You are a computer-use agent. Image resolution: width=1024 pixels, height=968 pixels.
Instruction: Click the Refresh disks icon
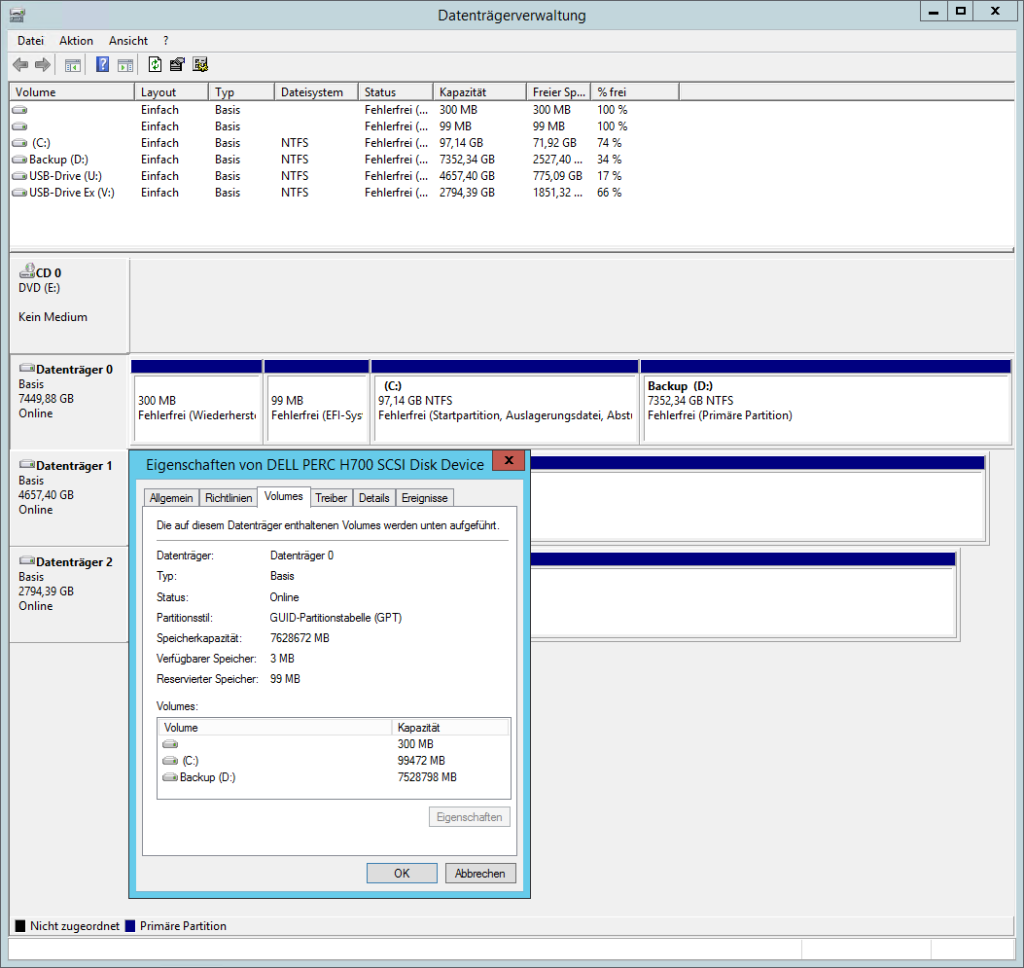pos(155,64)
